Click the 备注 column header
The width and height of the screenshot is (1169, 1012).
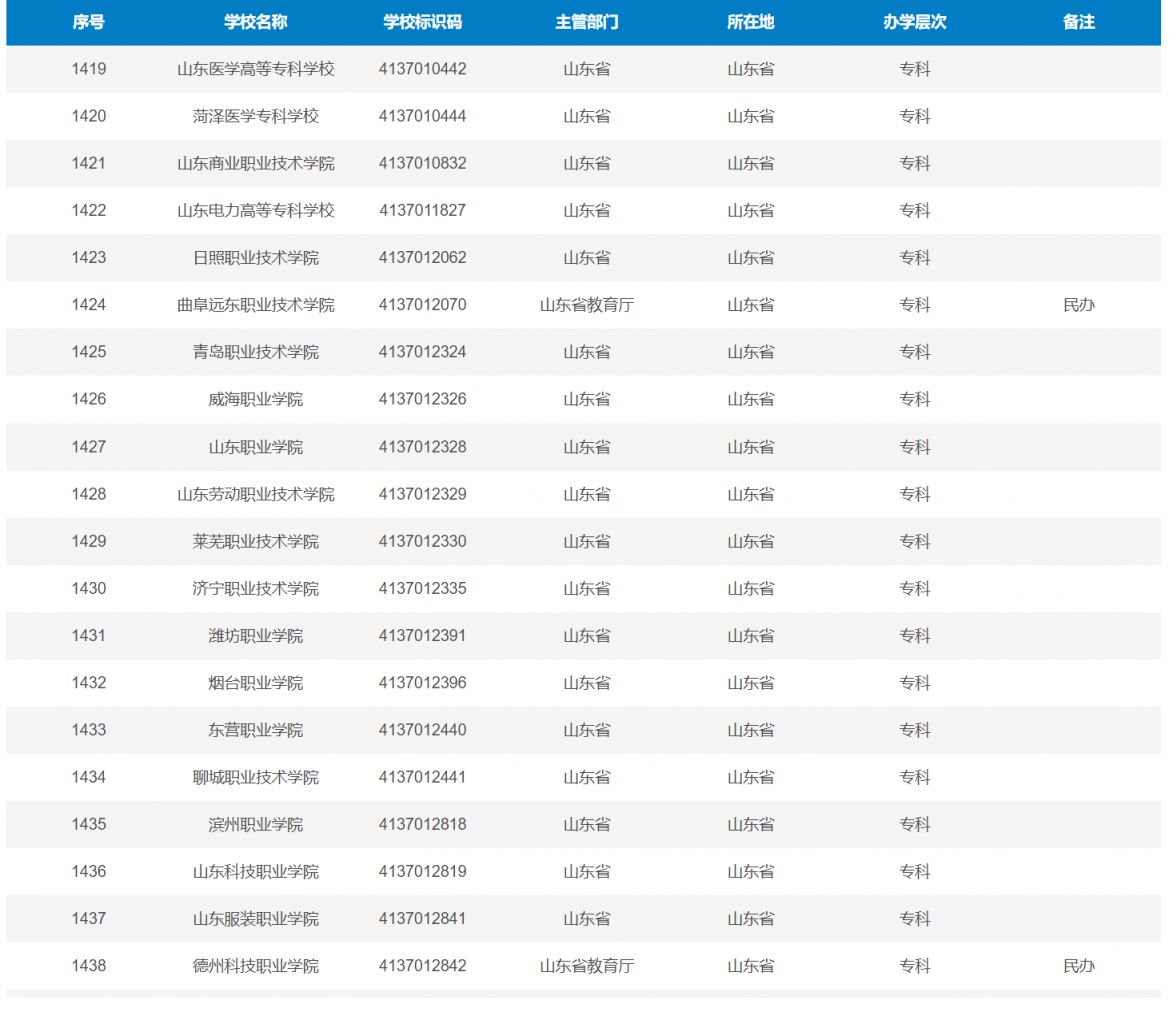click(1079, 22)
